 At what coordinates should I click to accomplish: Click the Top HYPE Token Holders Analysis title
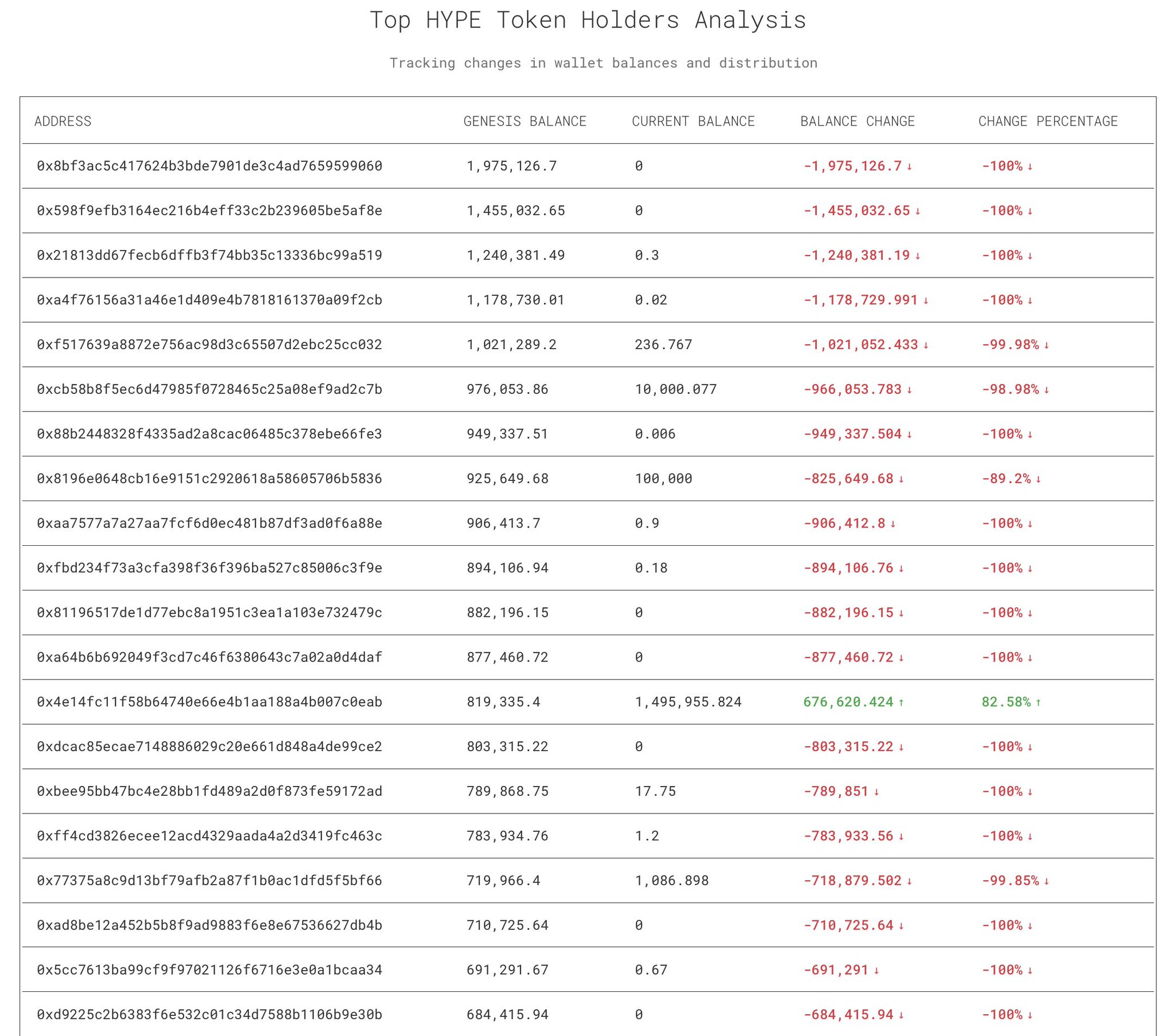tap(588, 20)
